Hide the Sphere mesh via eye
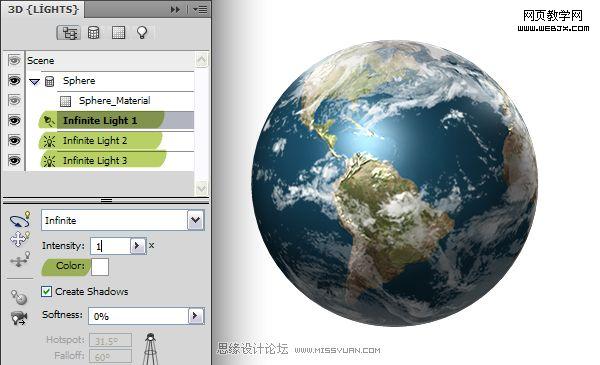This screenshot has height=365, width=600. click(x=14, y=81)
